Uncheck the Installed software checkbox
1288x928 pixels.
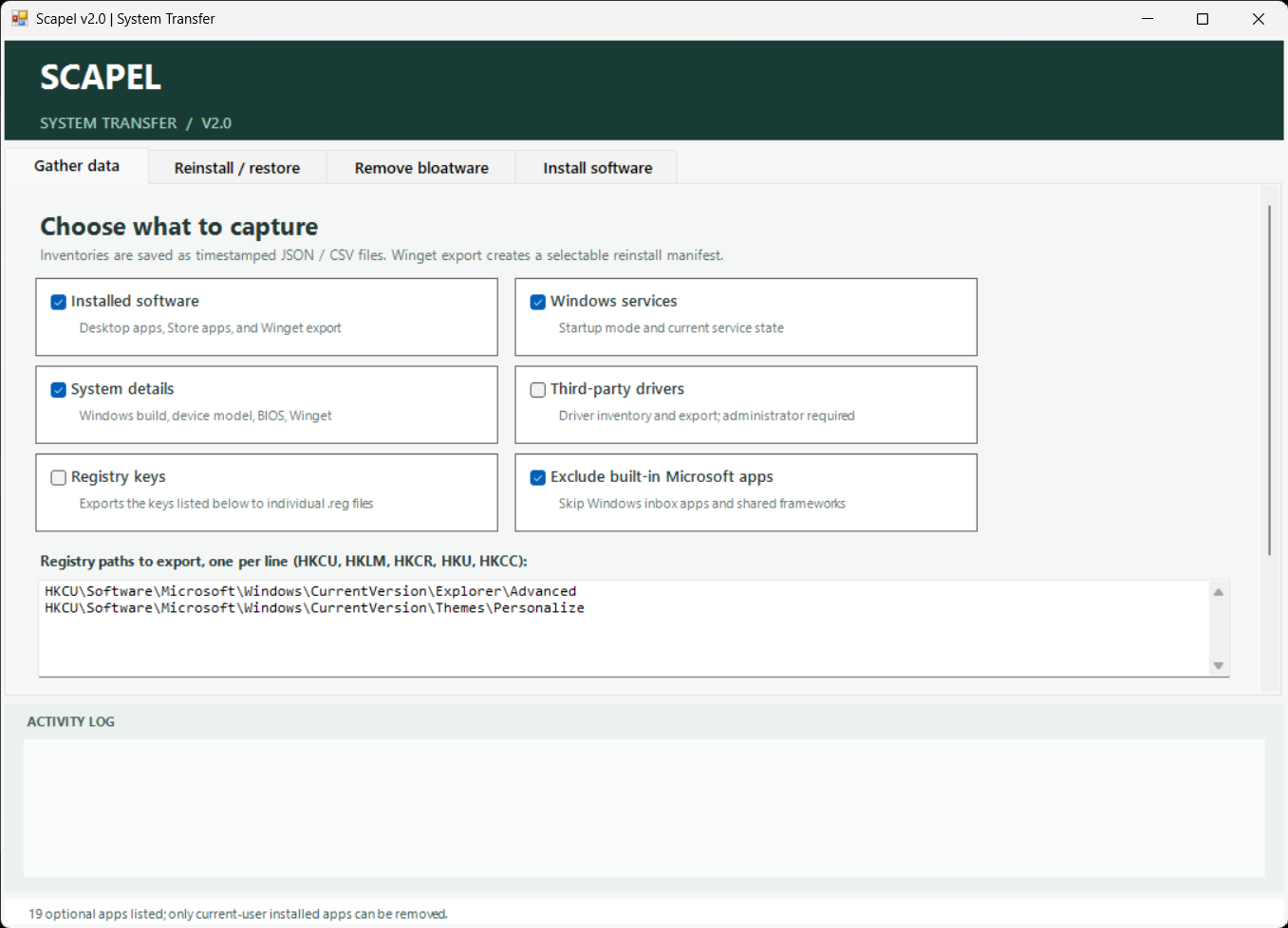58,302
